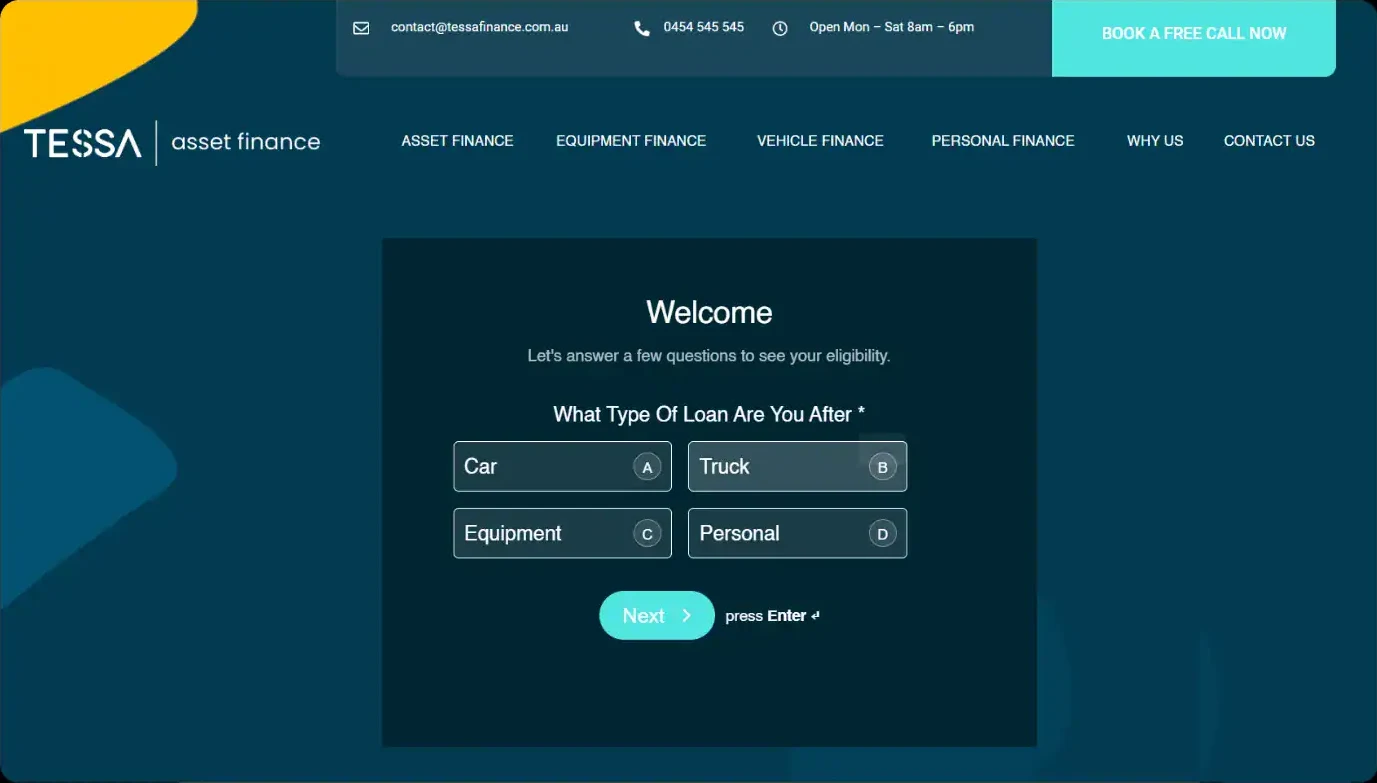
Task: Select the Car loan option
Action: point(562,467)
